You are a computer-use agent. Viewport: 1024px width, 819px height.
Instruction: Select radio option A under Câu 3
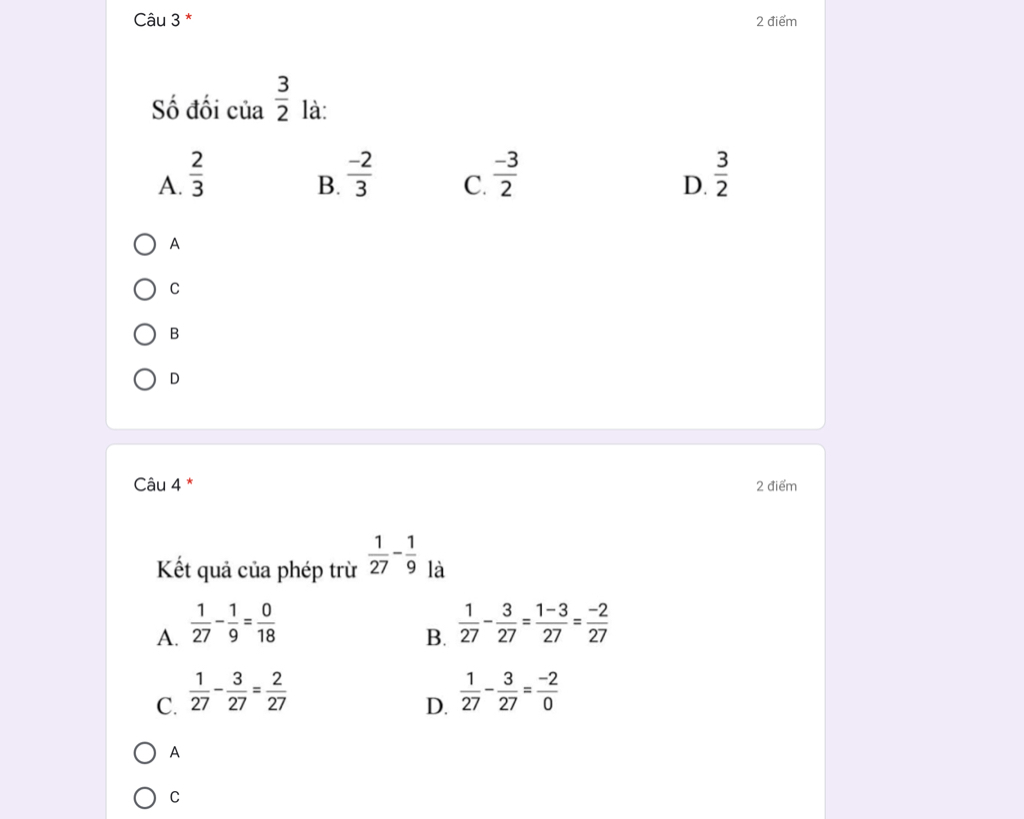coord(145,244)
